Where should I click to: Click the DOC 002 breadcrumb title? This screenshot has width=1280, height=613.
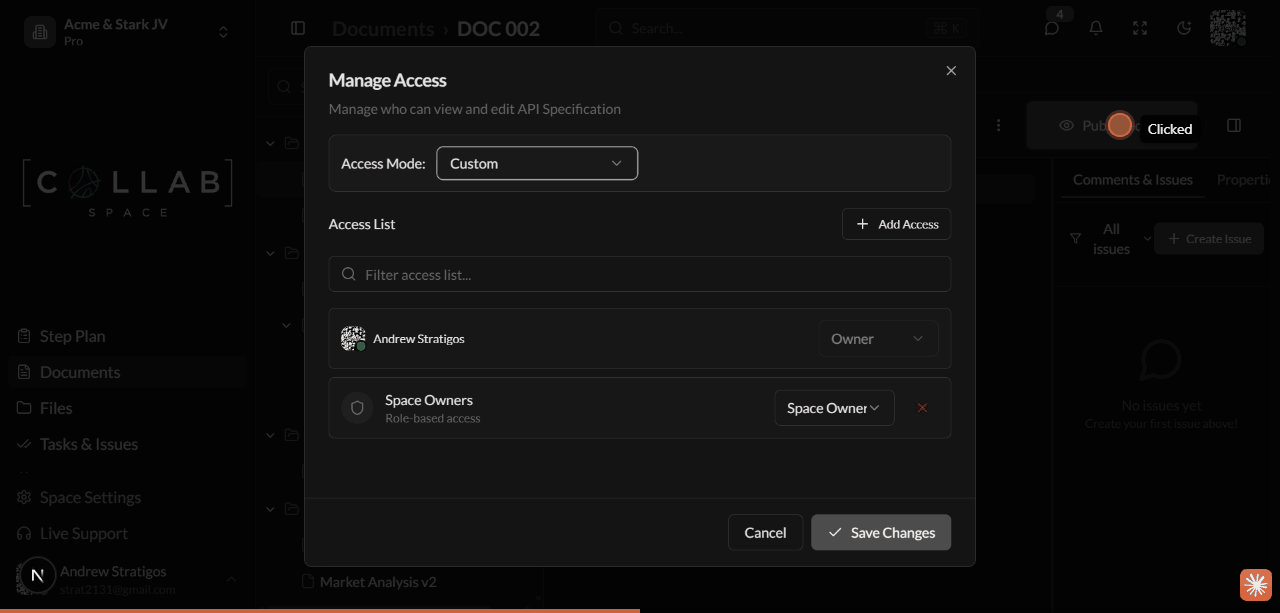(498, 29)
